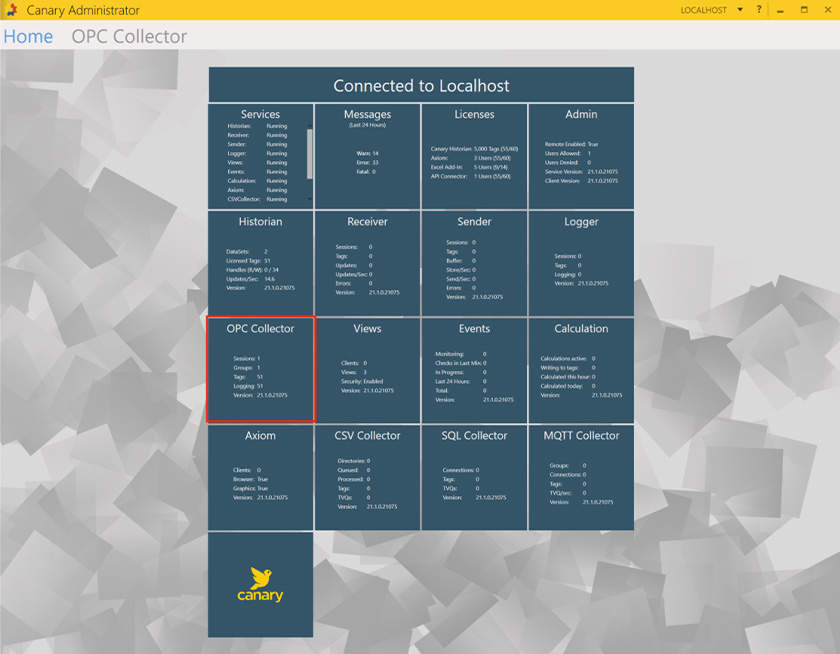
Task: Select the 'Logger: Running' row in Services
Action: tap(257, 153)
